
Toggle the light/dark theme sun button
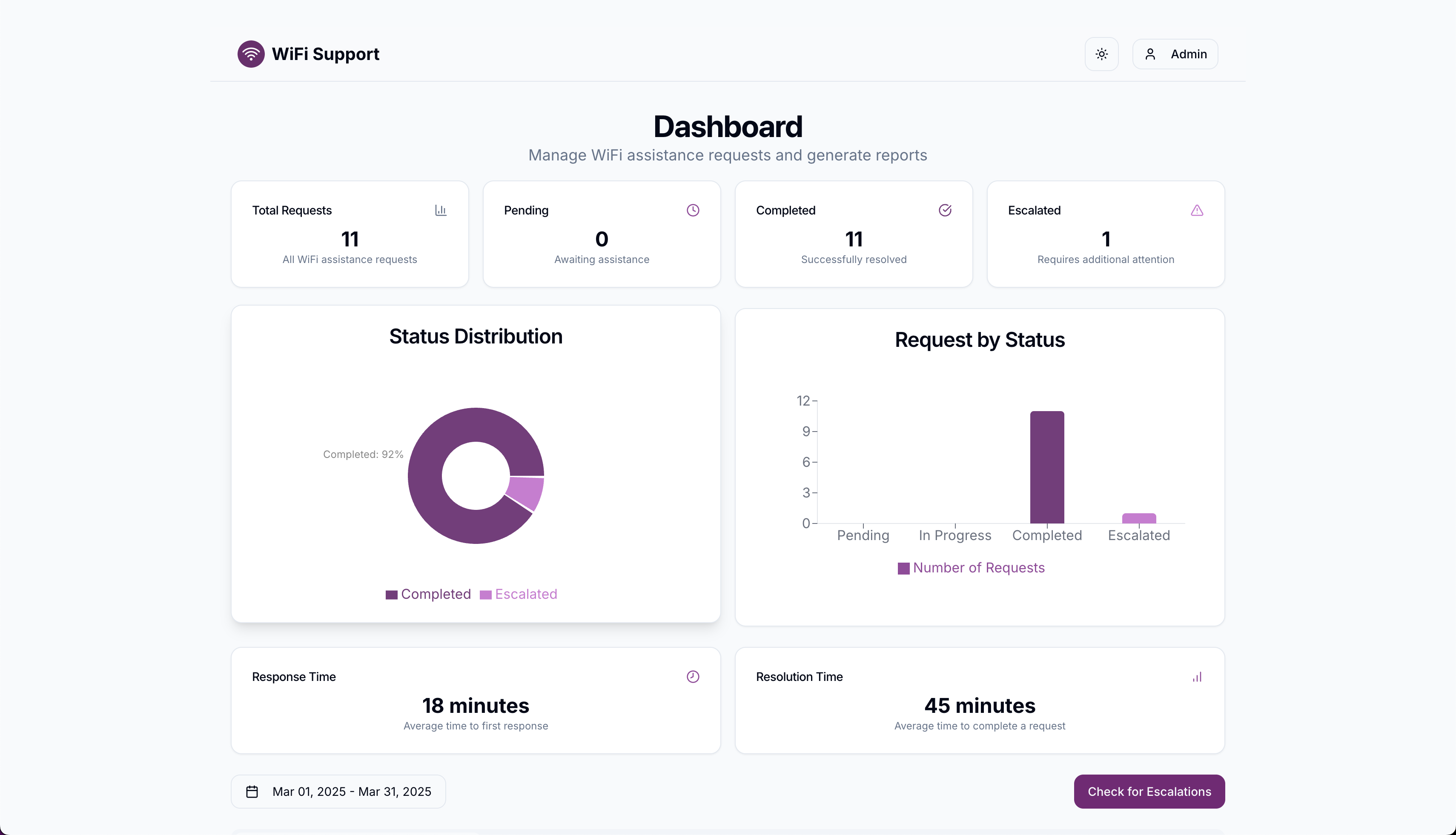point(1101,54)
